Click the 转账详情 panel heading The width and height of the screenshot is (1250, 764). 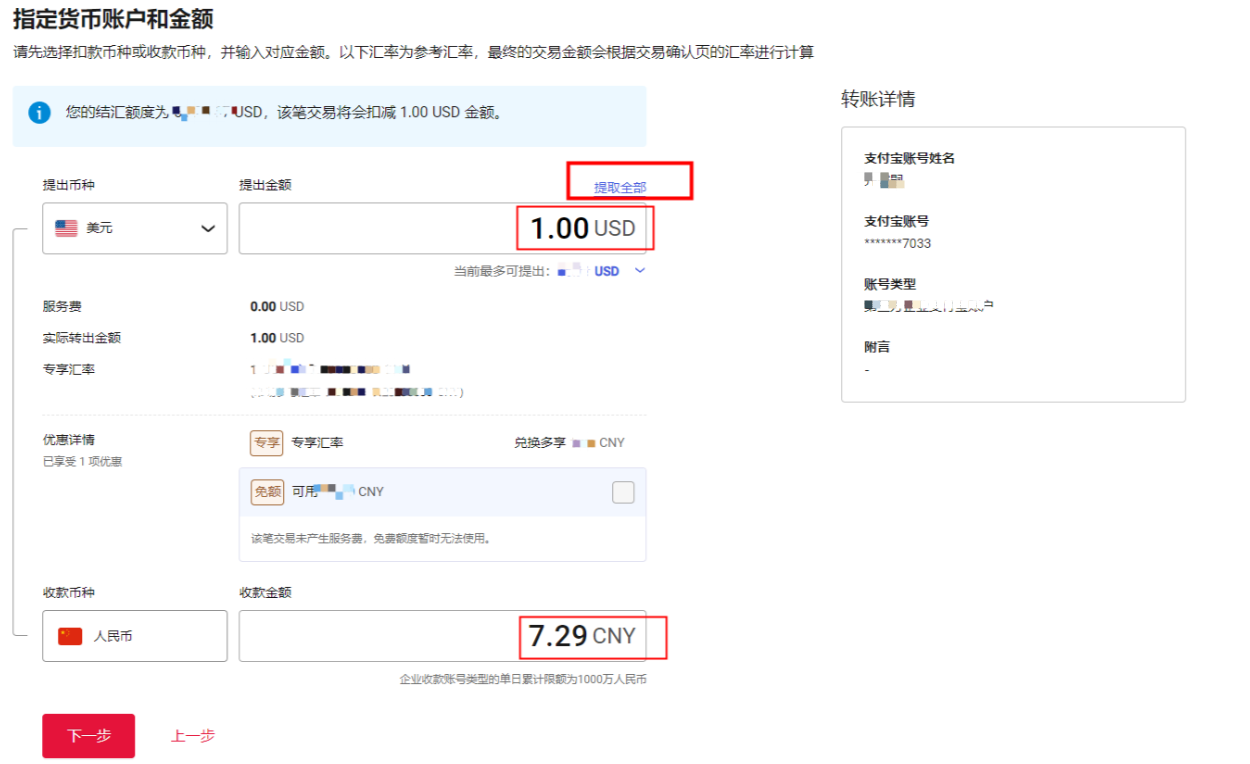pyautogui.click(x=872, y=99)
